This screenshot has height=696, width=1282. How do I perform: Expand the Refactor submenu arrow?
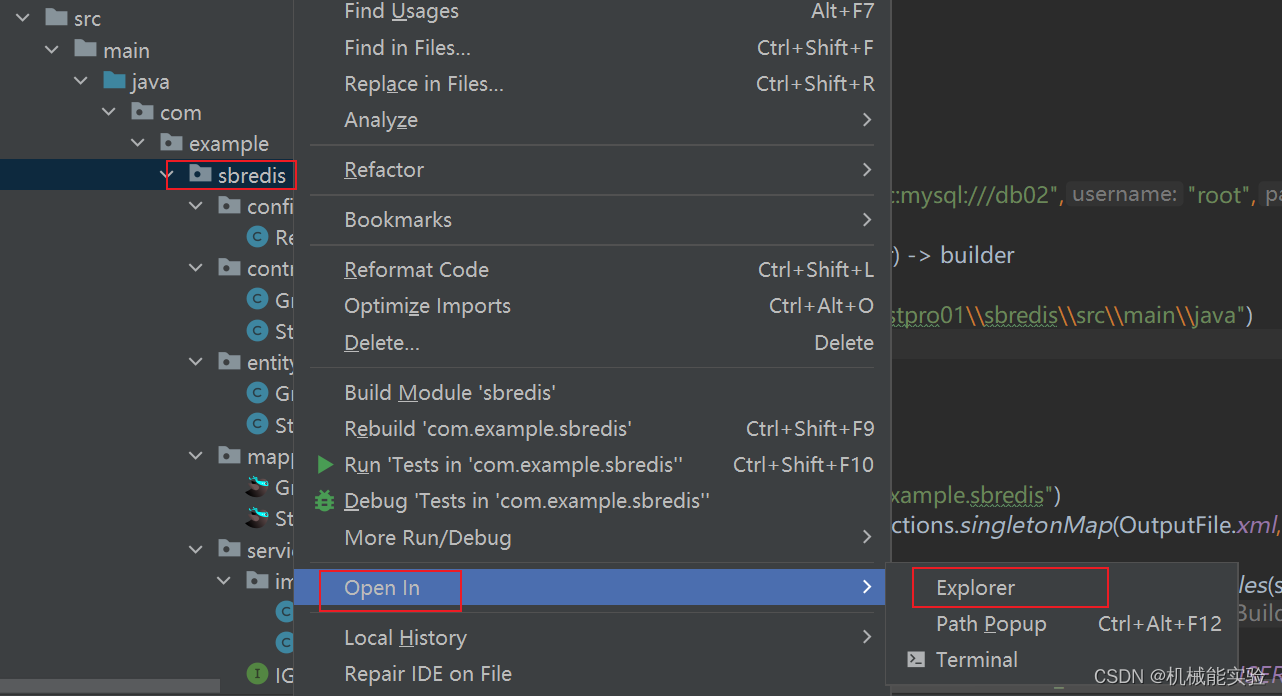(866, 170)
